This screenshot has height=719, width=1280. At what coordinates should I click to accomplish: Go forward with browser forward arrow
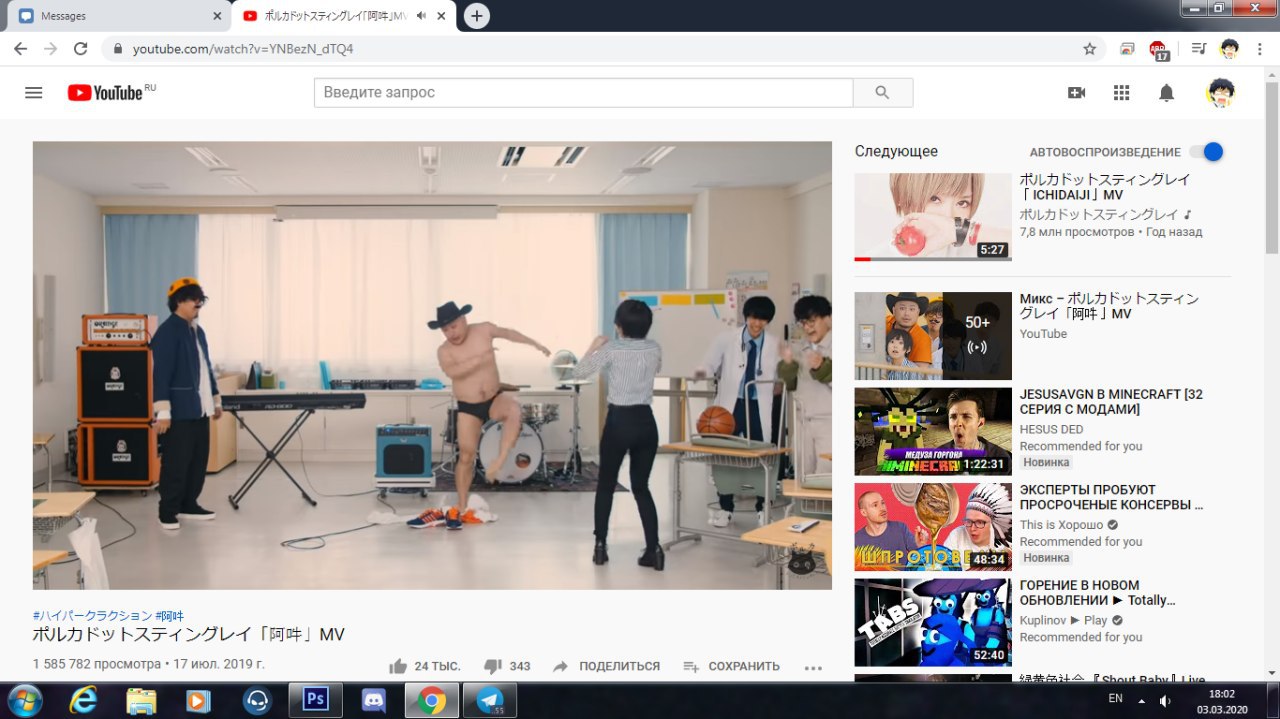(51, 48)
